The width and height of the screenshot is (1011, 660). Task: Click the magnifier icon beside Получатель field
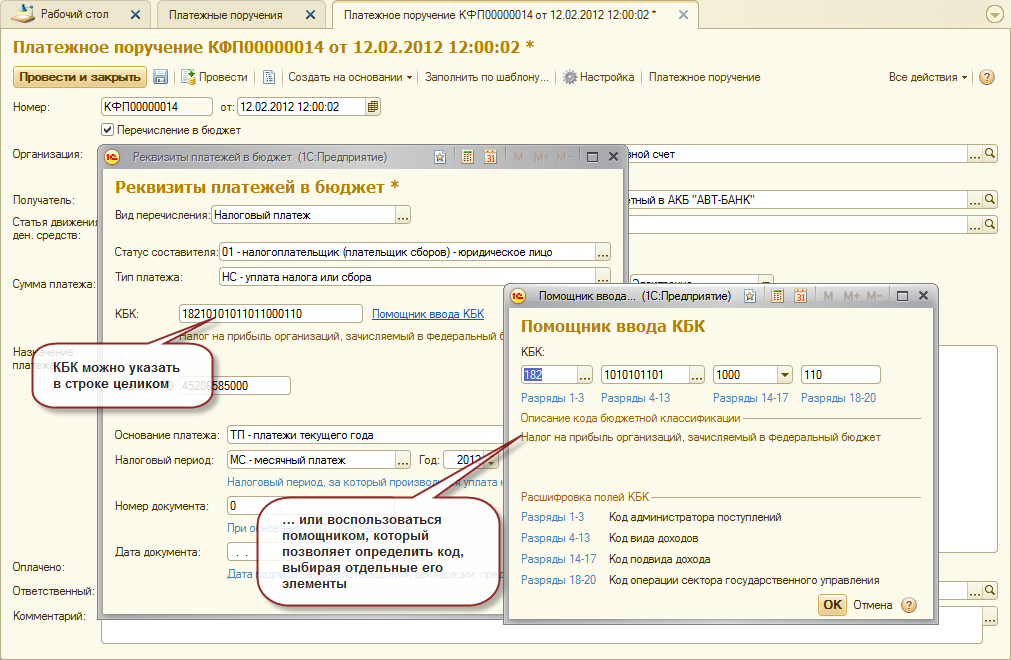(x=990, y=199)
